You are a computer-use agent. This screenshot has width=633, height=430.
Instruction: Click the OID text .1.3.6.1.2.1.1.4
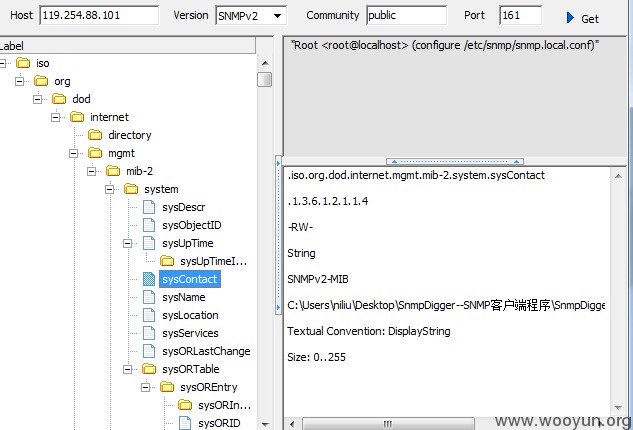click(328, 201)
